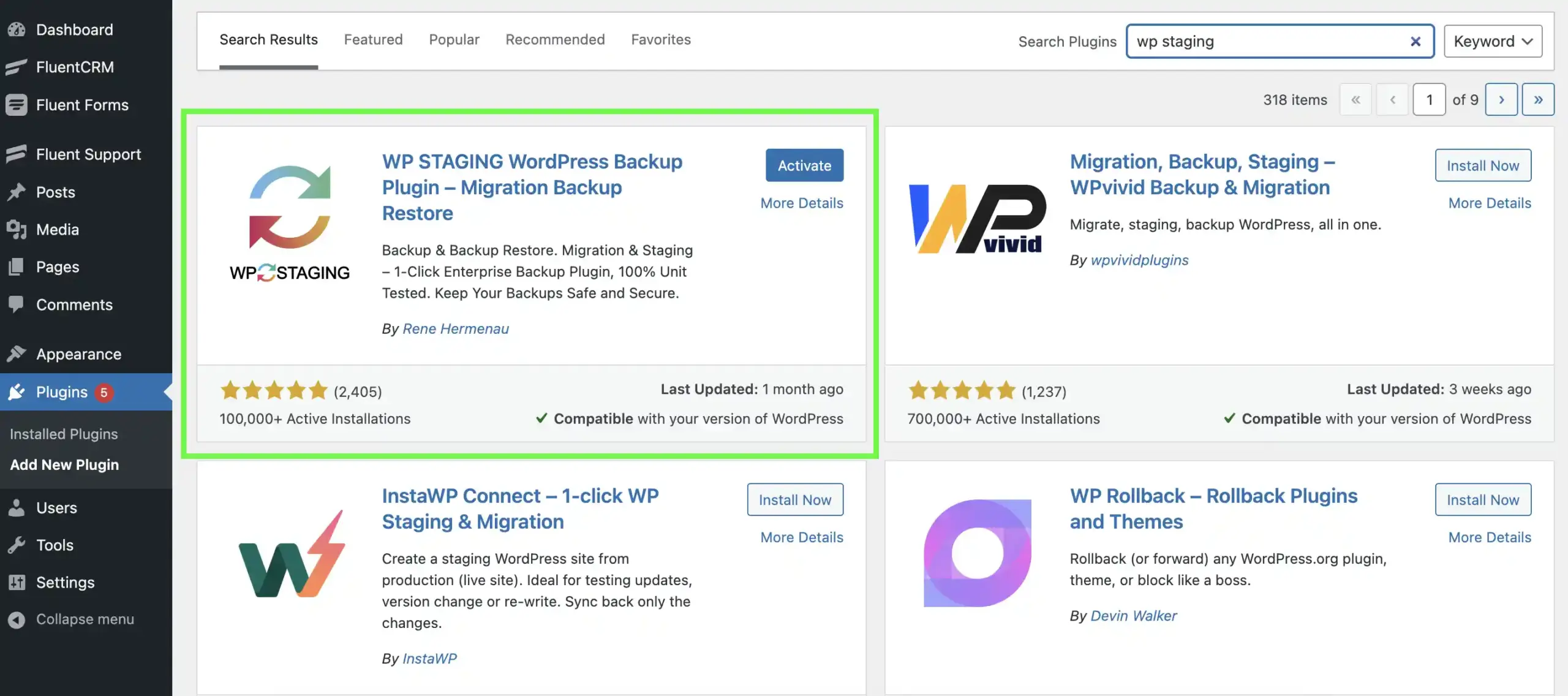
Task: Switch to the Featured tab
Action: point(373,40)
